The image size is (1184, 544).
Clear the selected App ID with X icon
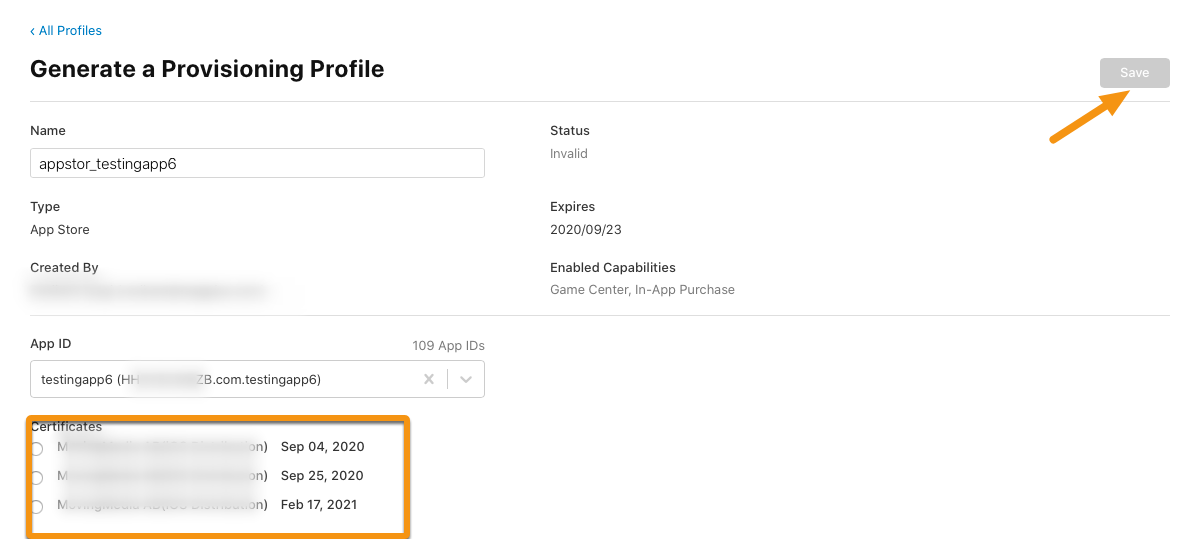[x=429, y=379]
